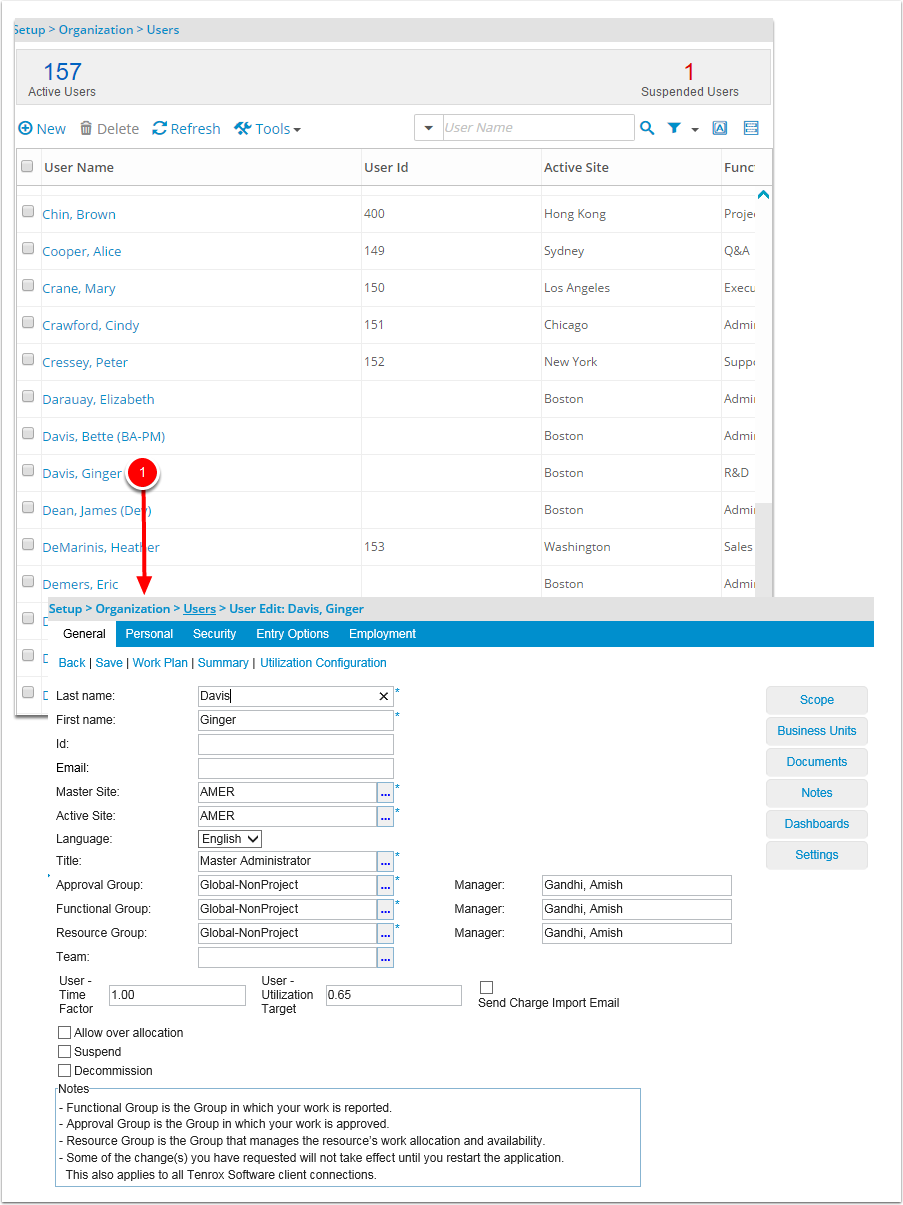Clear the Last name field with X
The width and height of the screenshot is (903, 1205).
tap(384, 696)
